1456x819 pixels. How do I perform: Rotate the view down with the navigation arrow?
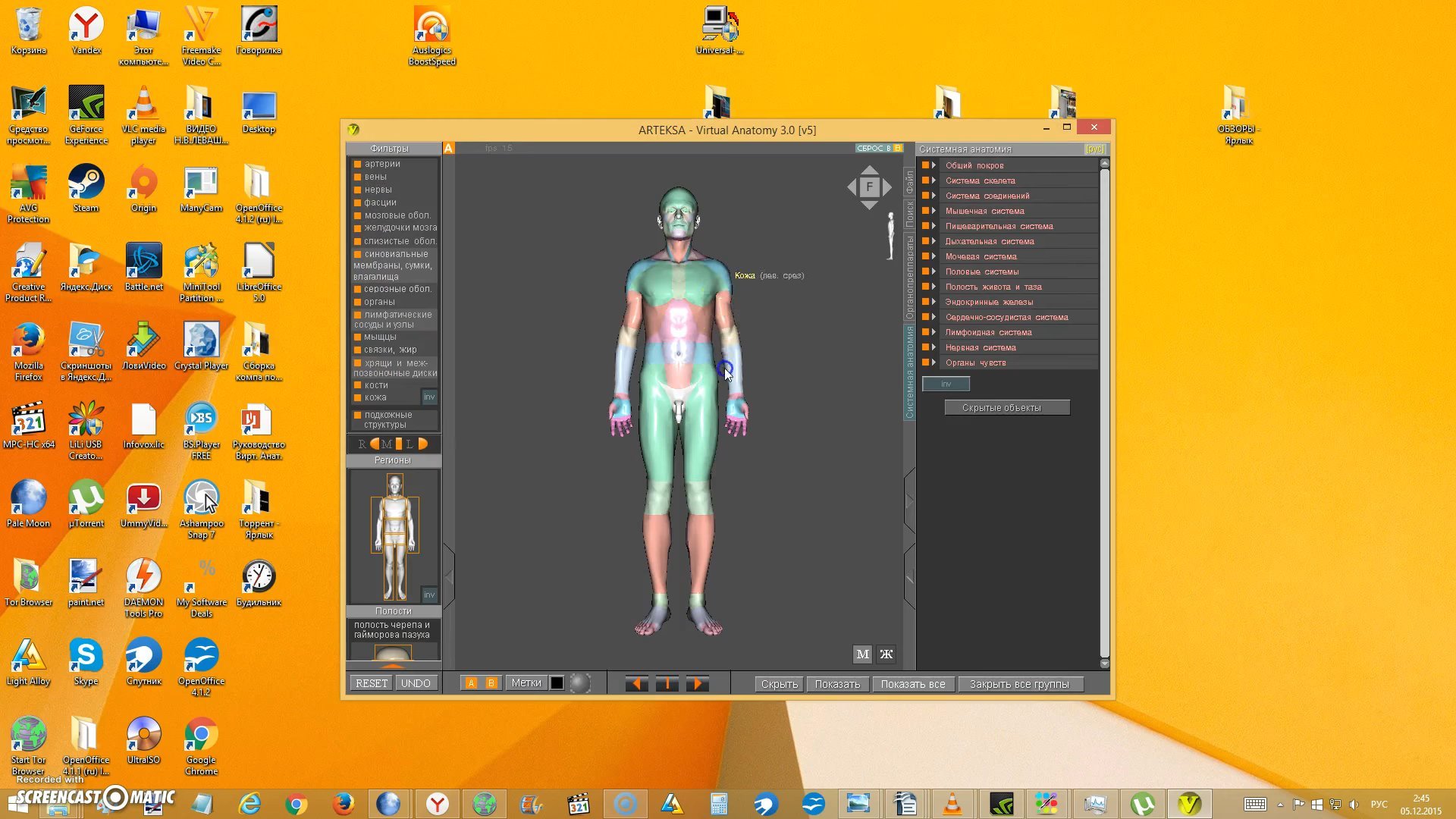(869, 205)
